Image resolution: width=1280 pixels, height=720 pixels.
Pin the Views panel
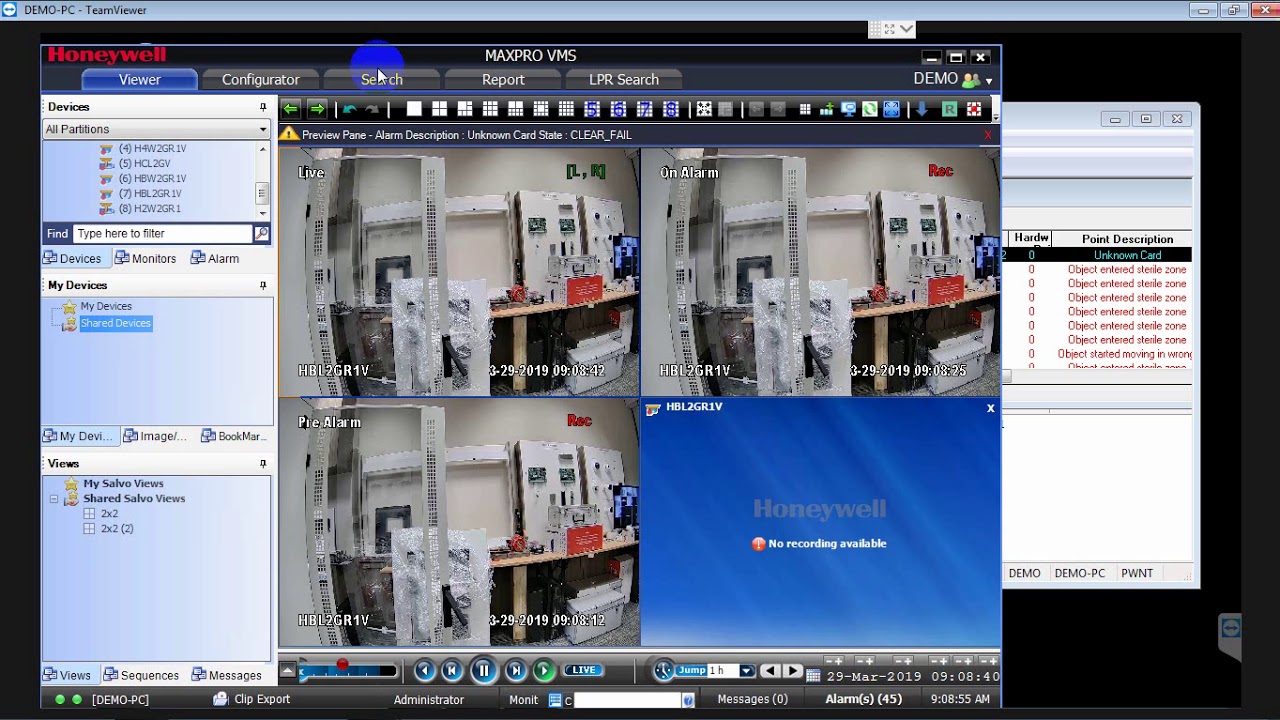click(263, 464)
